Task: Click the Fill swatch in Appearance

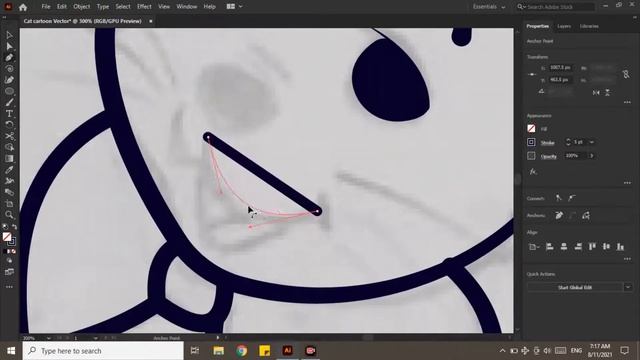Action: pyautogui.click(x=531, y=129)
